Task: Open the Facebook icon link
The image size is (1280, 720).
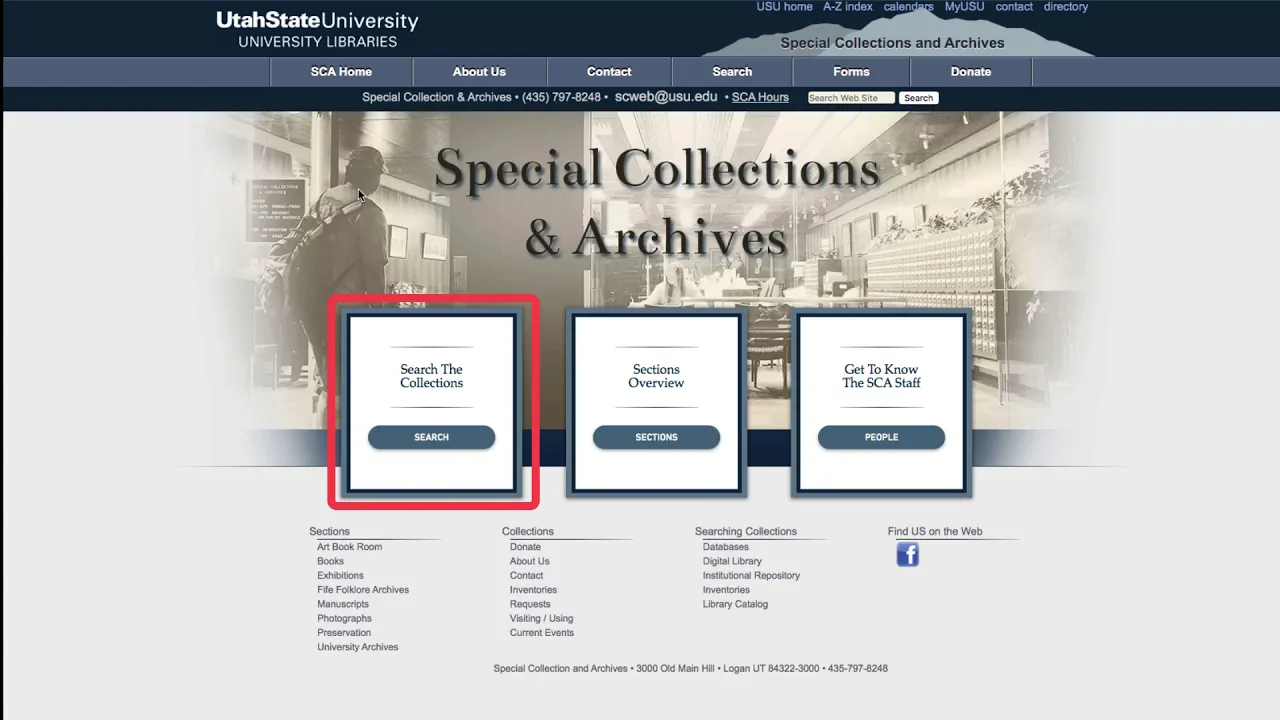Action: (907, 555)
